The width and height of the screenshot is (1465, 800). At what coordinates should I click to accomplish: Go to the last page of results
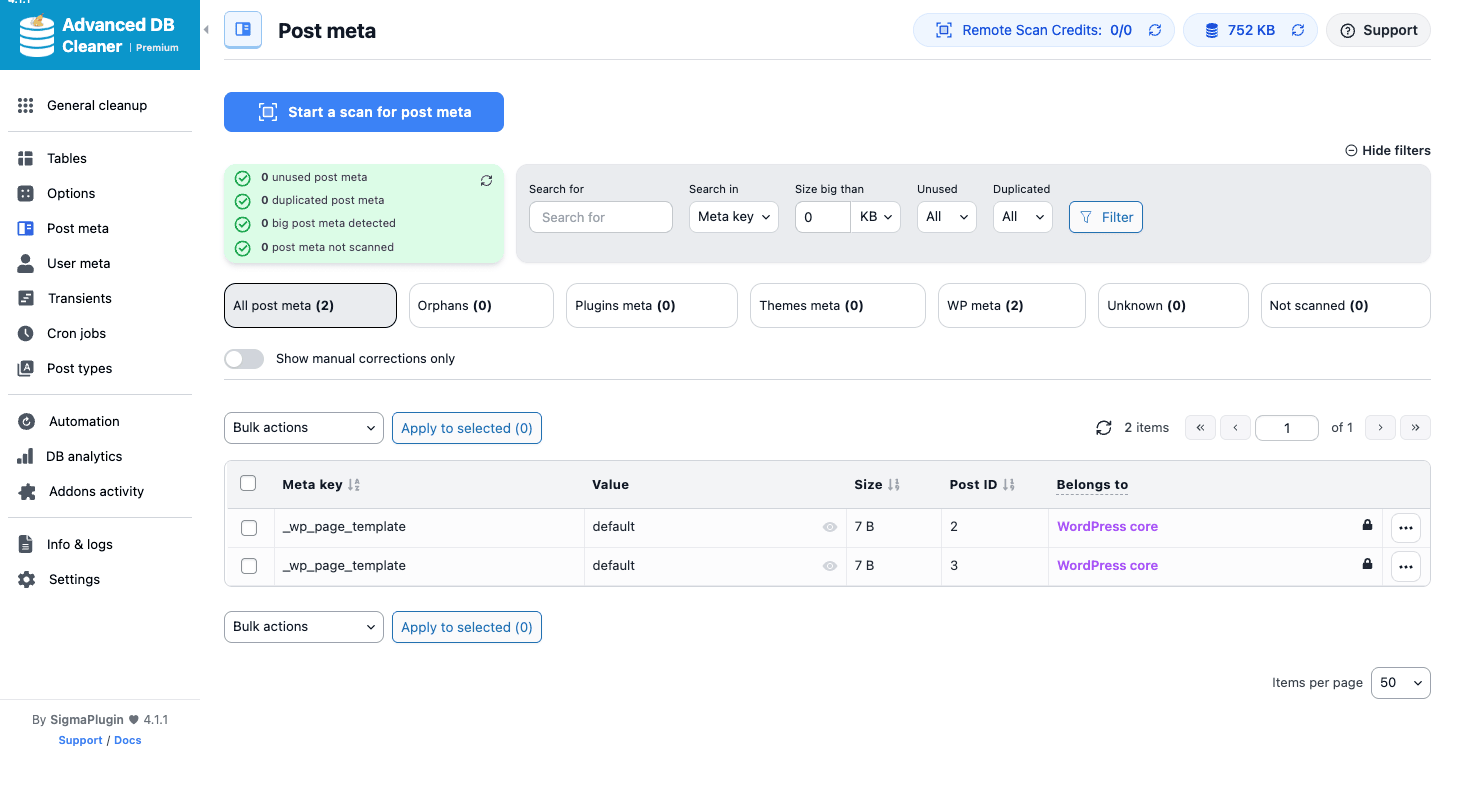1415,428
